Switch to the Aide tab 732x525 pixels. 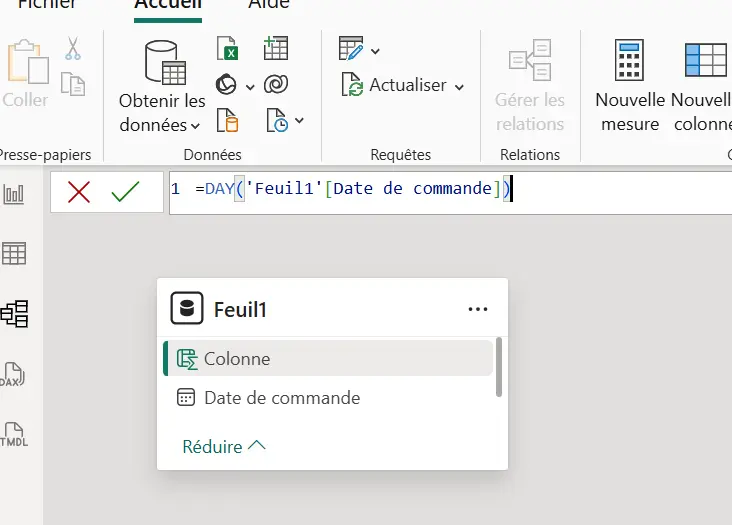click(269, 5)
